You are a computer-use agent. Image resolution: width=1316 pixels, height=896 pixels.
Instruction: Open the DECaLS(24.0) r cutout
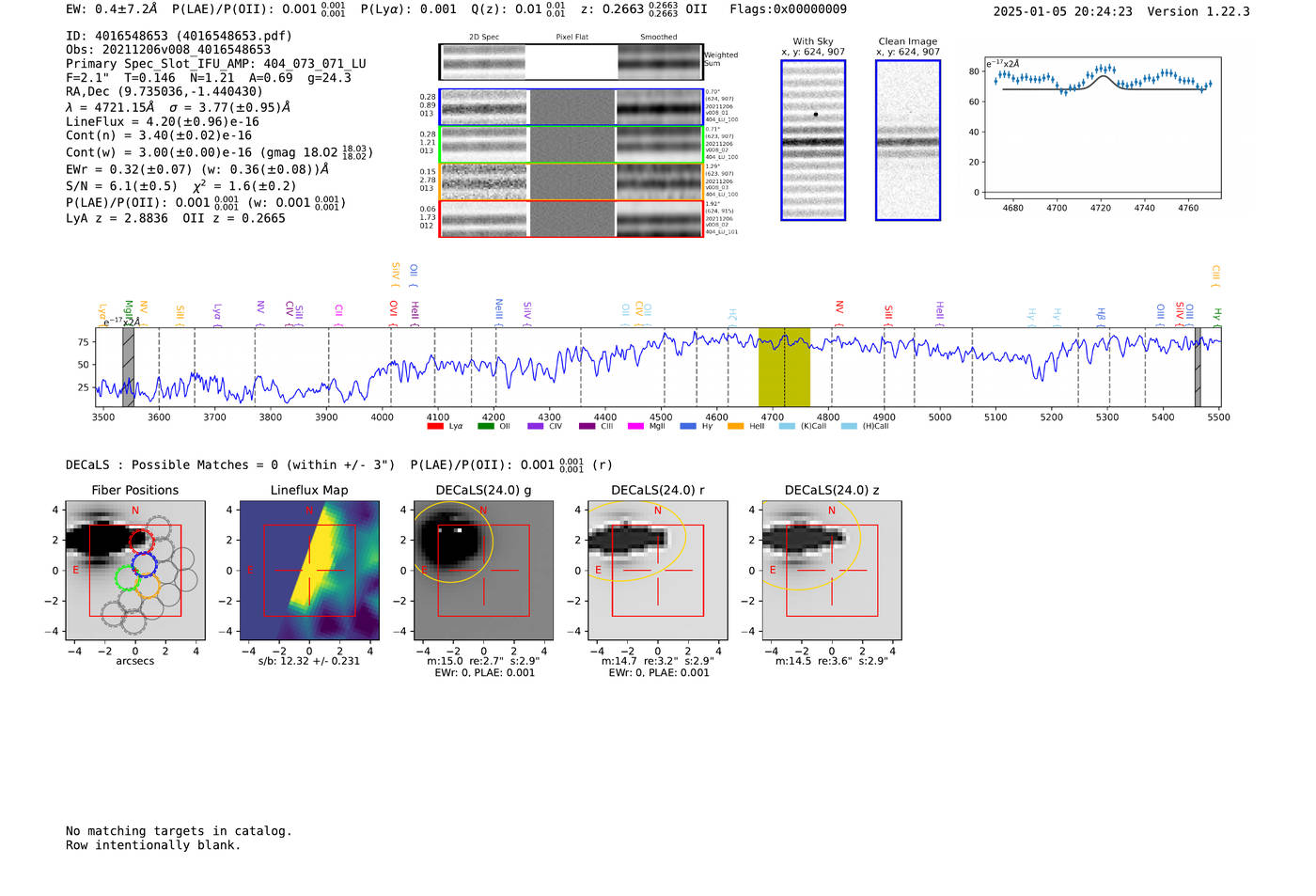click(658, 570)
